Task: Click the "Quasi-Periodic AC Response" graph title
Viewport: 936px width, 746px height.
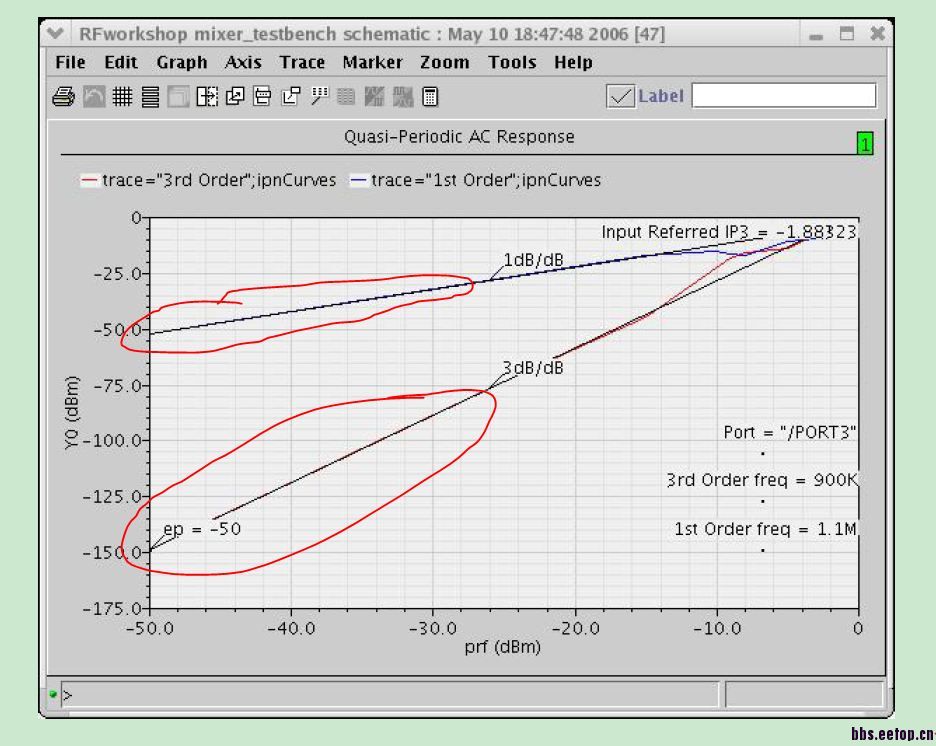Action: (x=459, y=137)
